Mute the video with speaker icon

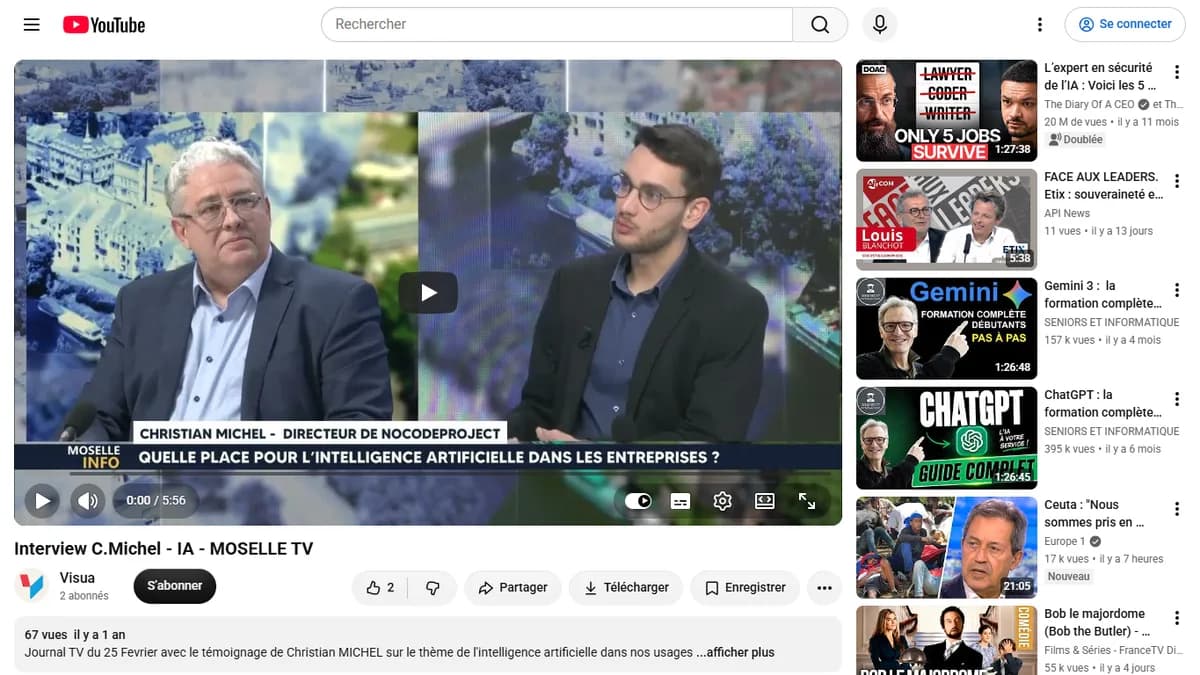point(88,500)
